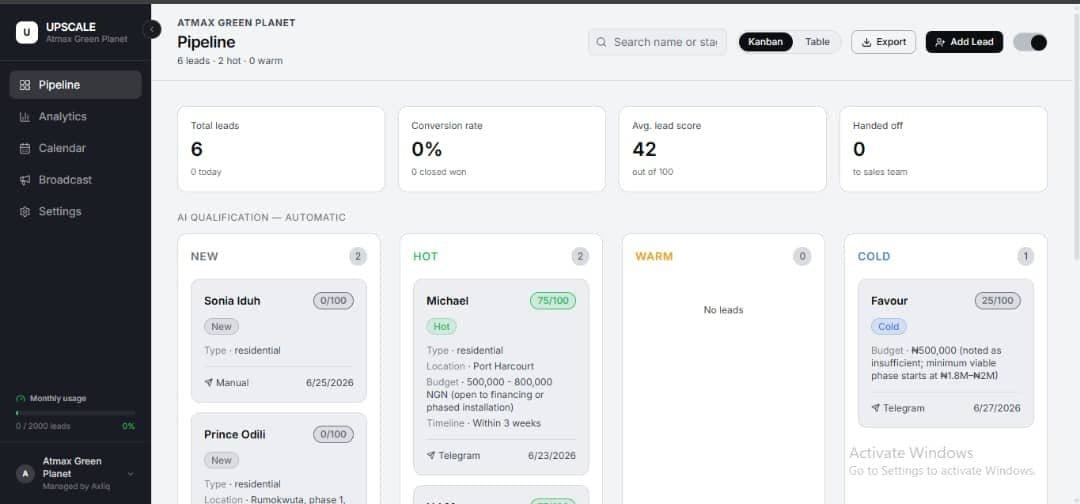Image resolution: width=1080 pixels, height=504 pixels.
Task: Click the Avg. lead score card
Action: (723, 149)
